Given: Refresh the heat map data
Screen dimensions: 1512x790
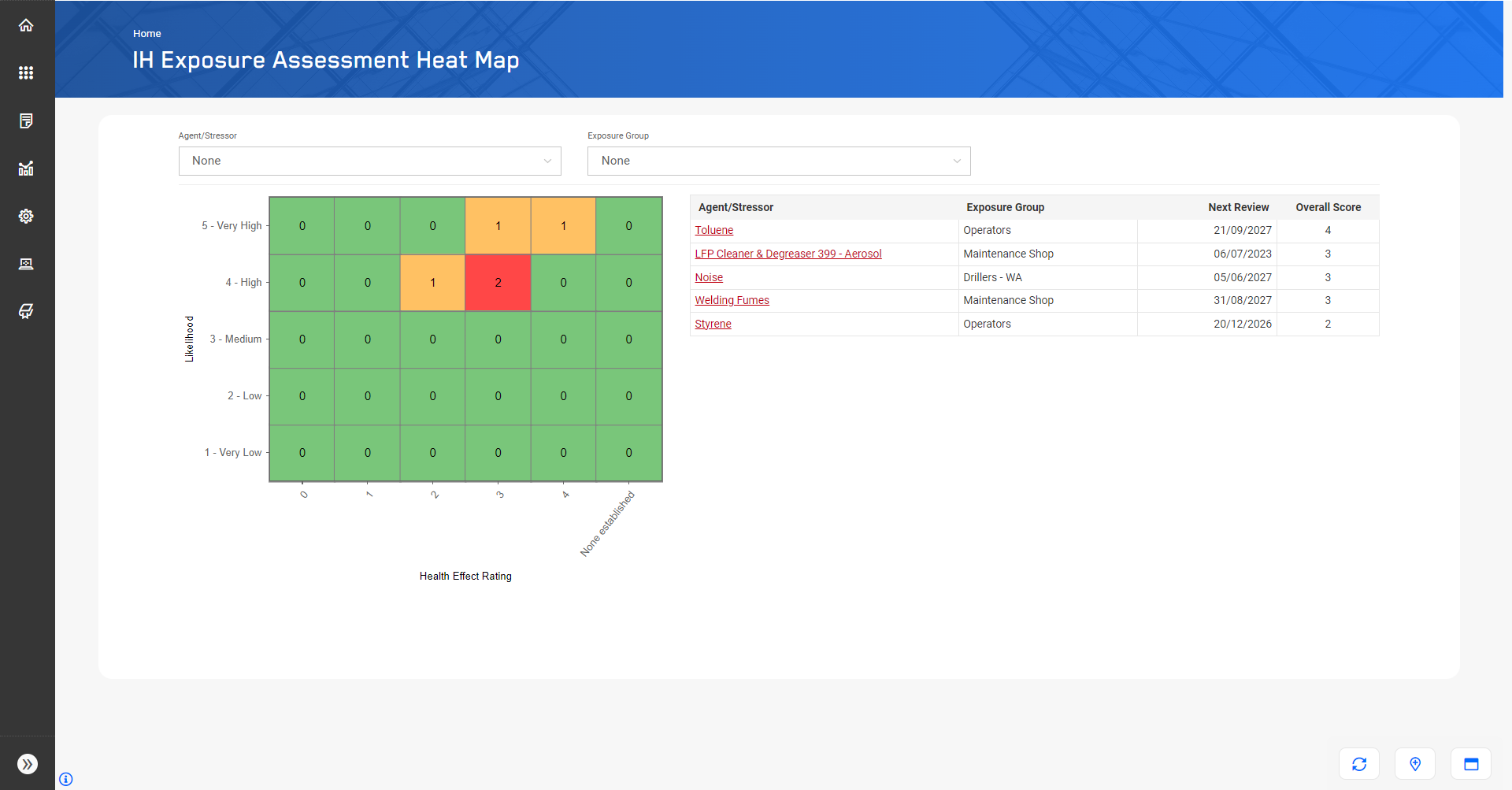Looking at the screenshot, I should click(x=1360, y=763).
